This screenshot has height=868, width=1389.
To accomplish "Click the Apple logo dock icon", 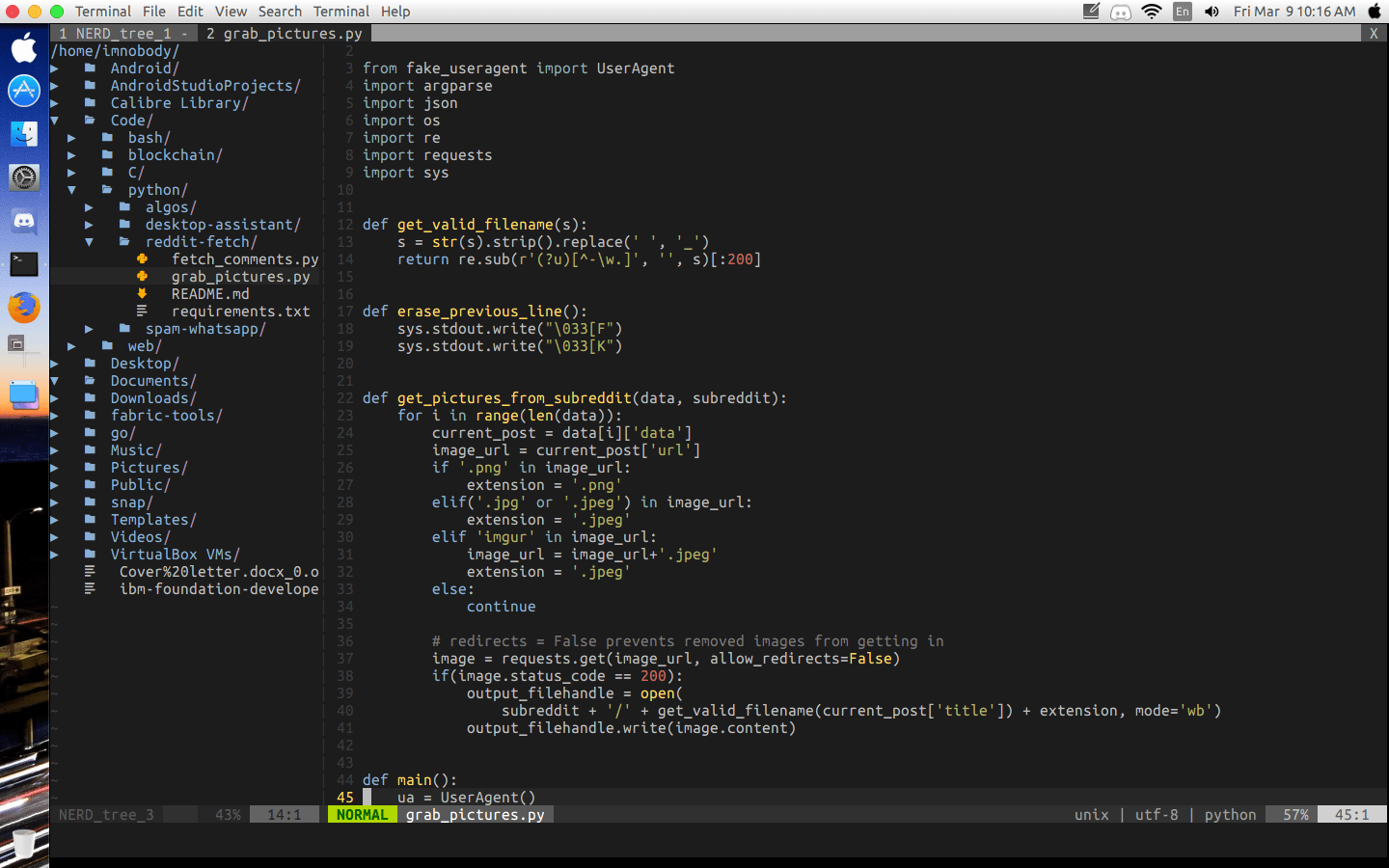I will 24,47.
